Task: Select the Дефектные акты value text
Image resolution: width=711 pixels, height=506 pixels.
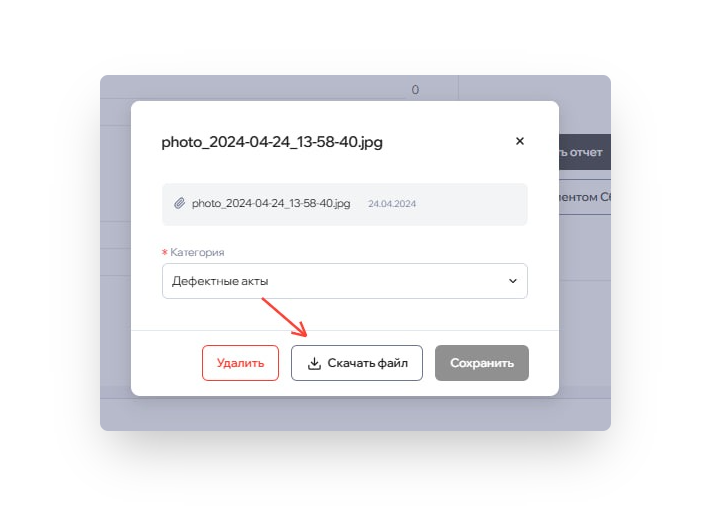Action: [x=220, y=281]
